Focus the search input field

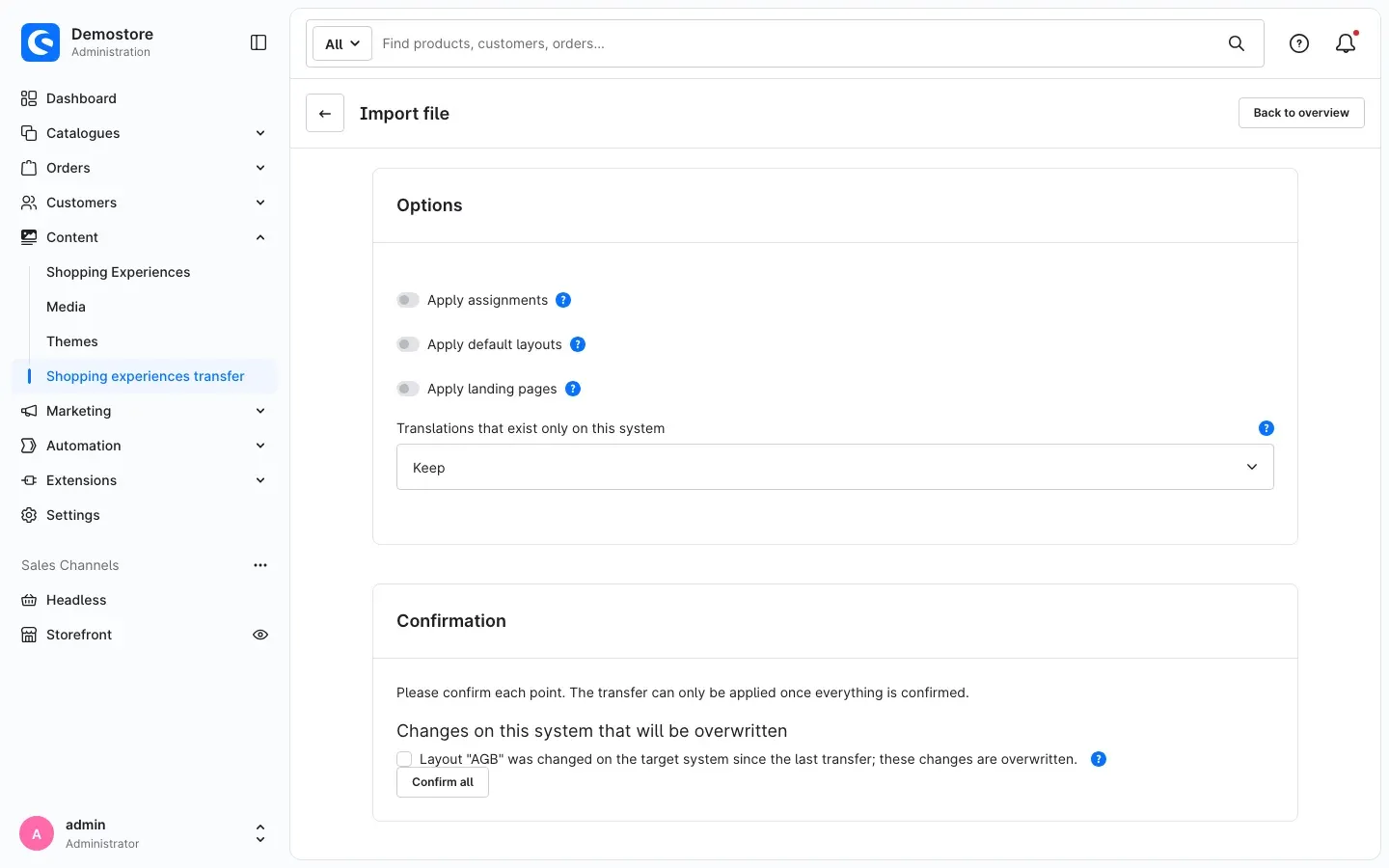click(x=799, y=43)
